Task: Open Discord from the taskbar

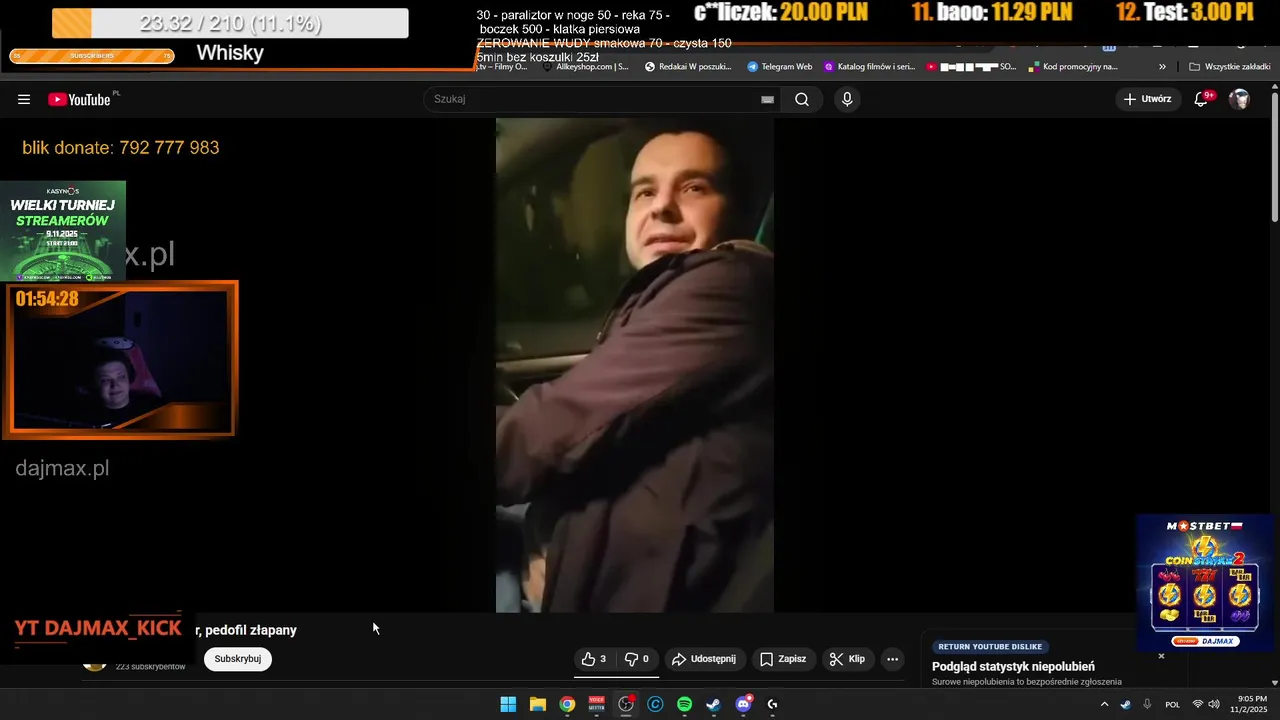Action: click(x=743, y=704)
